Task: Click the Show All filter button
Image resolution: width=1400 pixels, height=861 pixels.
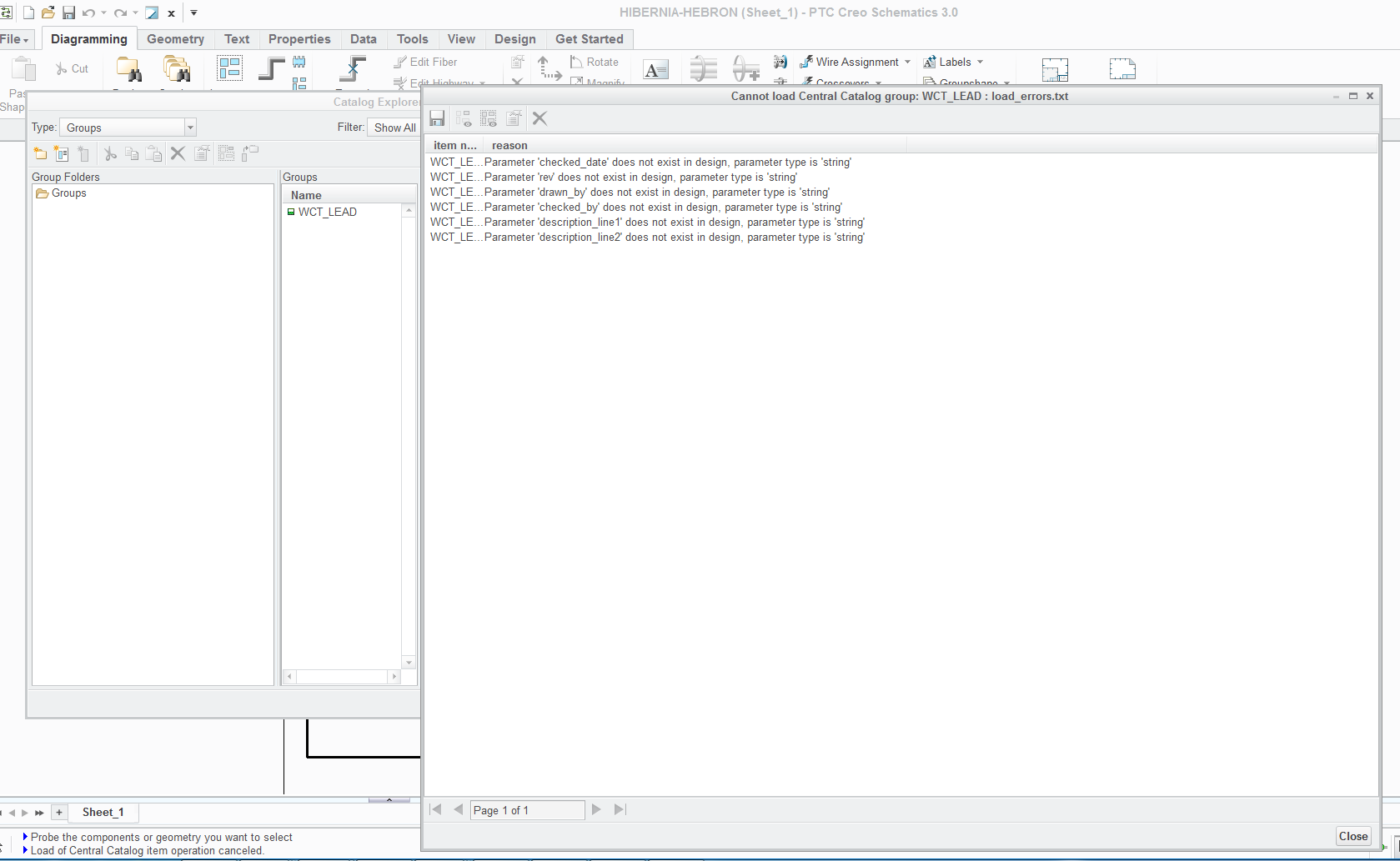Action: [x=394, y=128]
